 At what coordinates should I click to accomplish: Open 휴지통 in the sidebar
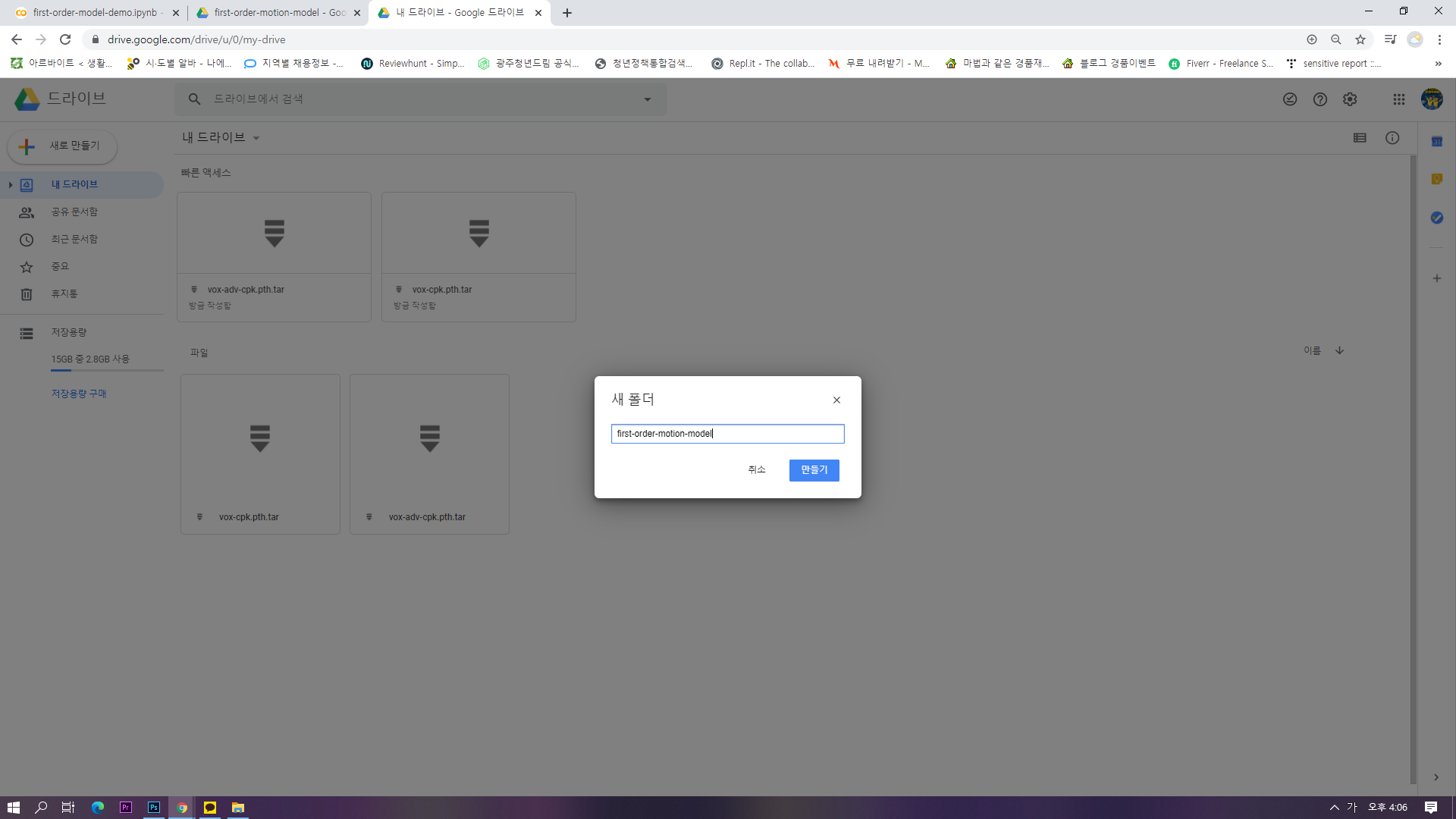[64, 294]
